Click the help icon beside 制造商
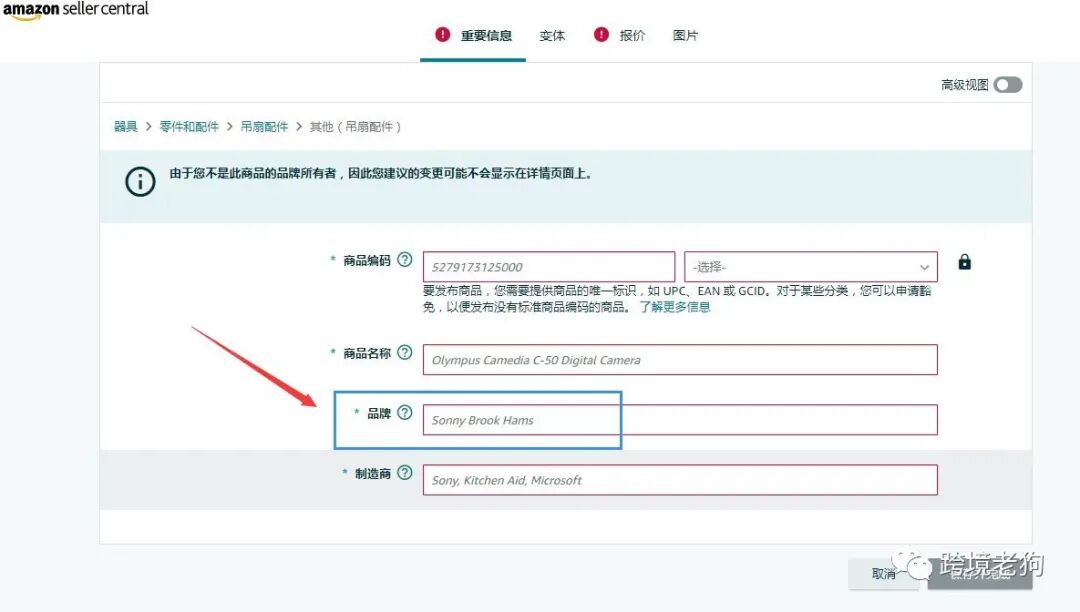 [404, 472]
